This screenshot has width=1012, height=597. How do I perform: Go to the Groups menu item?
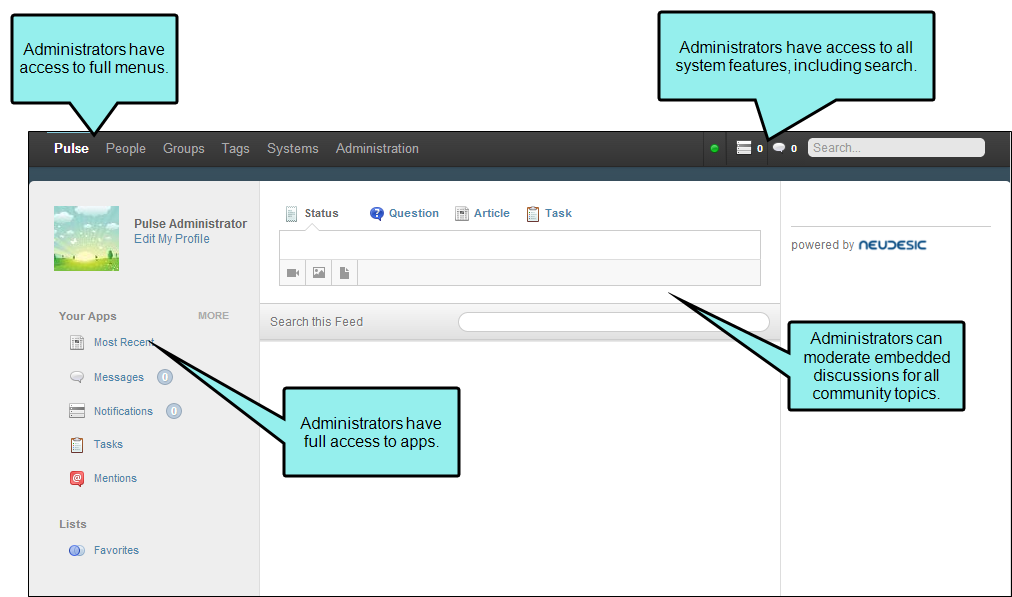(184, 148)
